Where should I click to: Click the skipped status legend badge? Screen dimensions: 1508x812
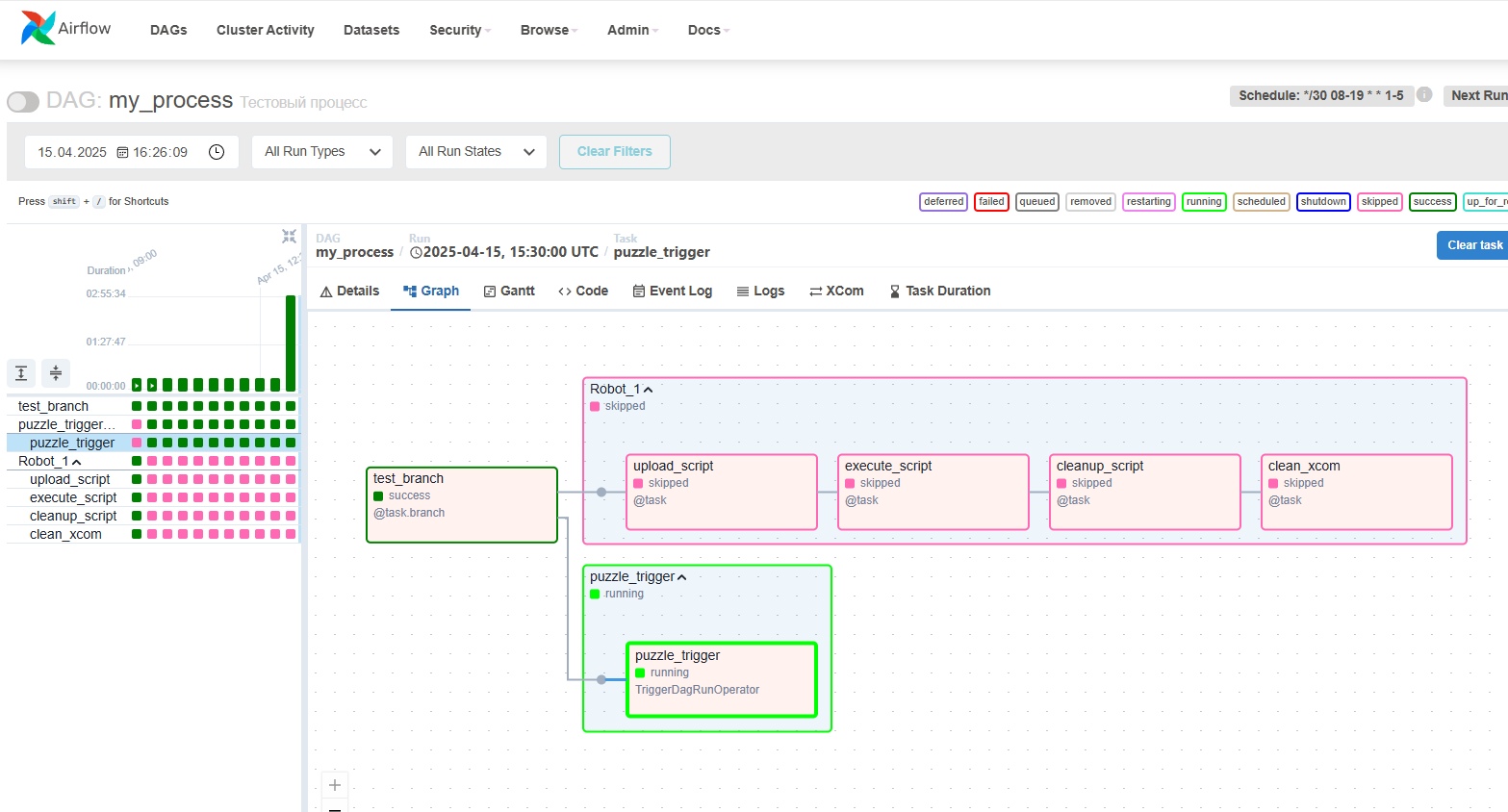click(x=1379, y=202)
